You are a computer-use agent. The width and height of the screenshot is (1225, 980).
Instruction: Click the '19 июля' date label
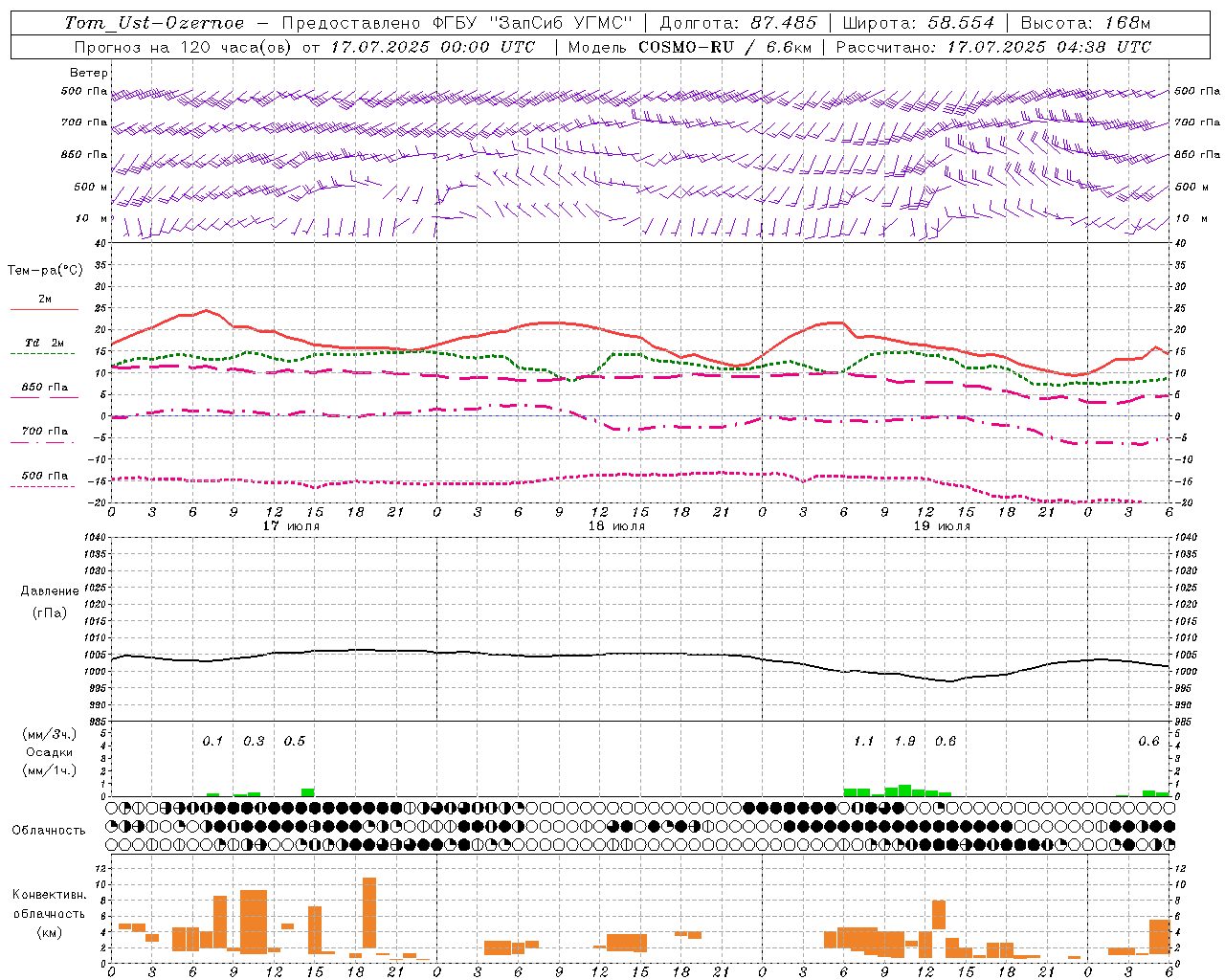(942, 526)
